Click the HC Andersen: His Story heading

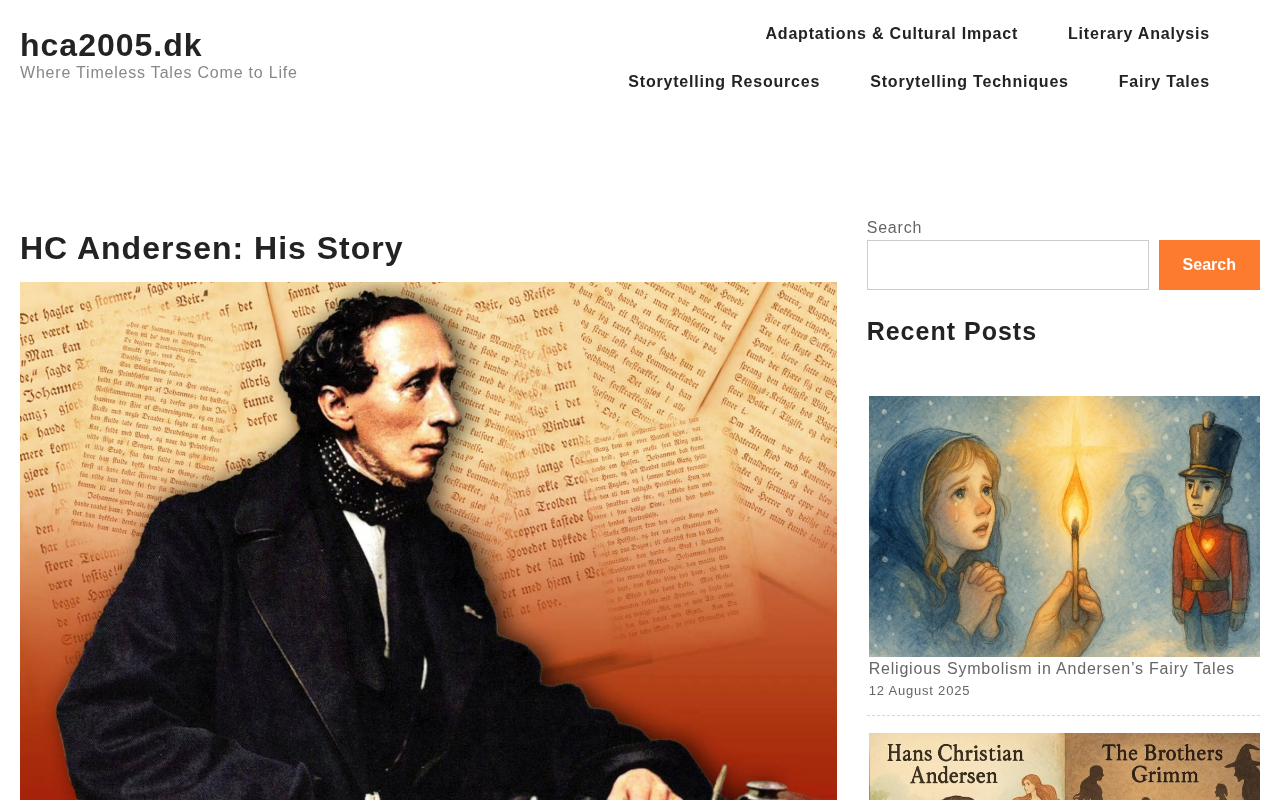click(212, 248)
